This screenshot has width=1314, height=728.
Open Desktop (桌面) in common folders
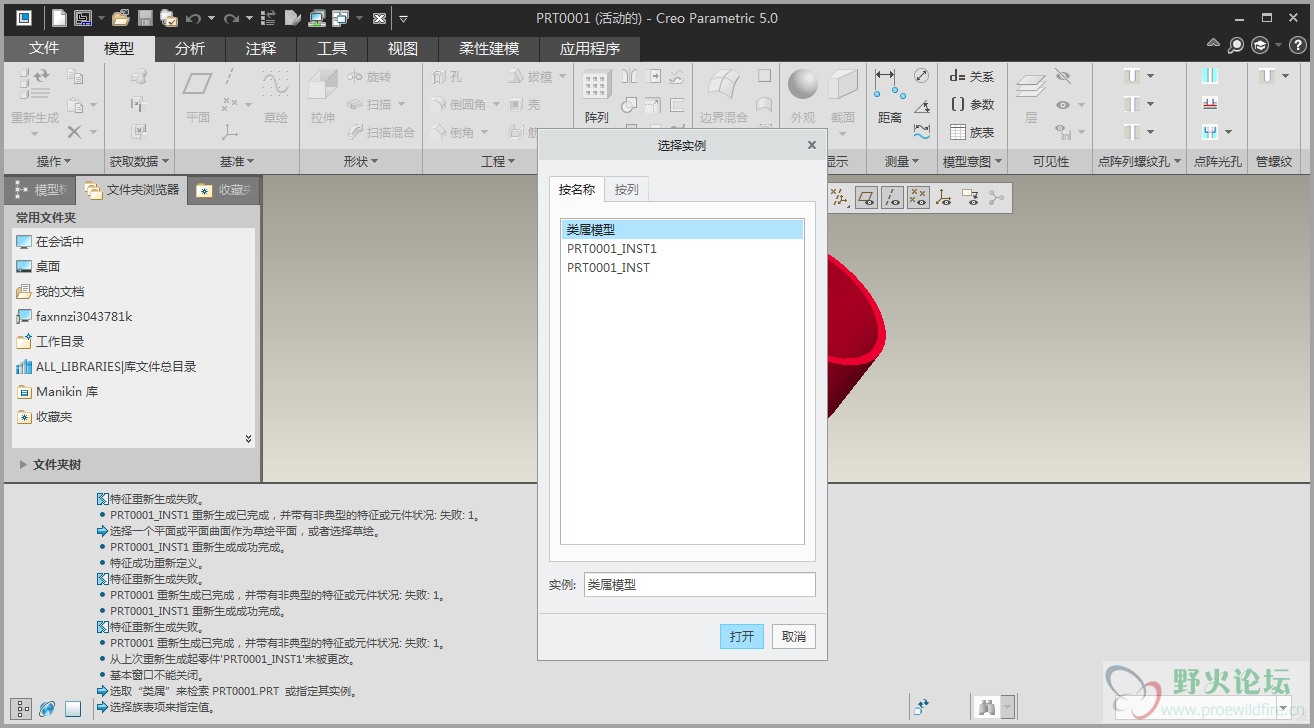click(x=38, y=266)
